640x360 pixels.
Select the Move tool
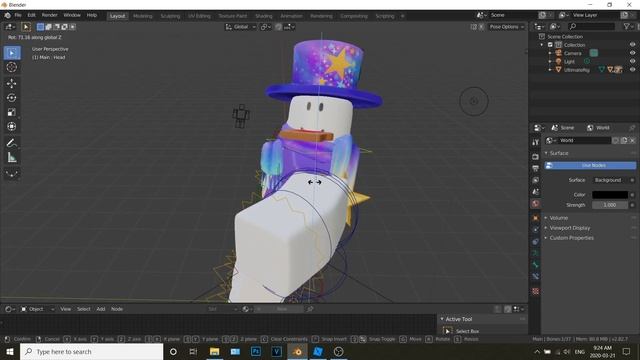point(12,83)
